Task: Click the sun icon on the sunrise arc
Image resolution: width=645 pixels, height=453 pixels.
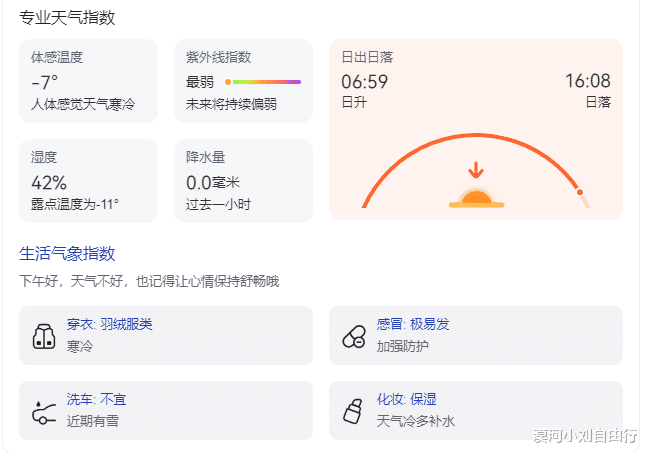Action: [476, 196]
